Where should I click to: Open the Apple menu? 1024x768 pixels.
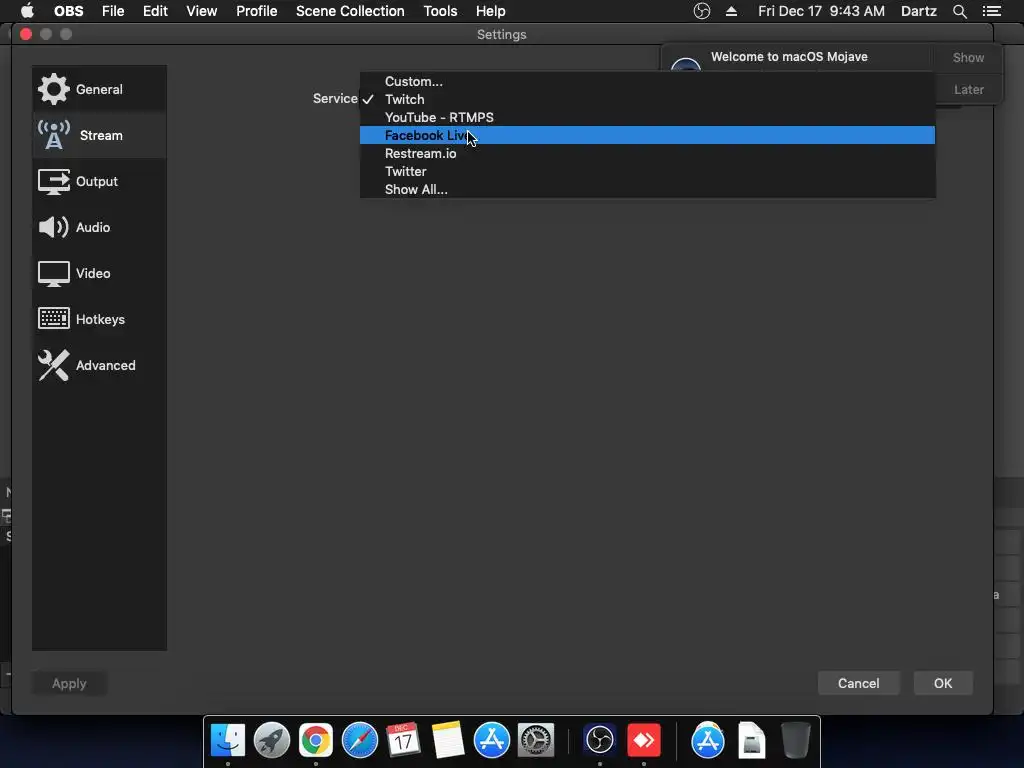[27, 11]
